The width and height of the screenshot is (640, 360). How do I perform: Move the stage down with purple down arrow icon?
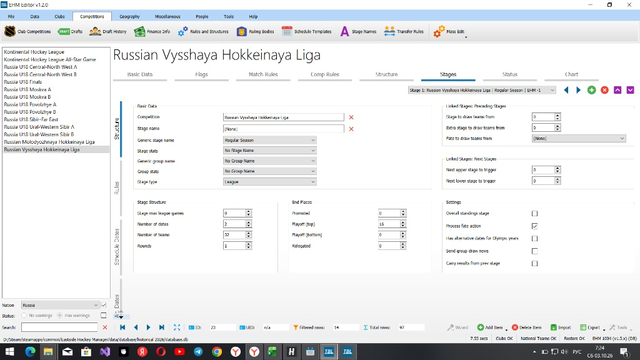[x=630, y=90]
